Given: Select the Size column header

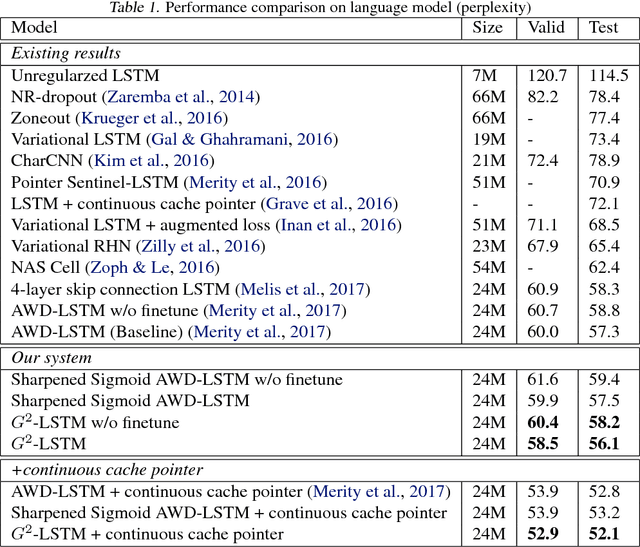Looking at the screenshot, I should click(488, 29).
